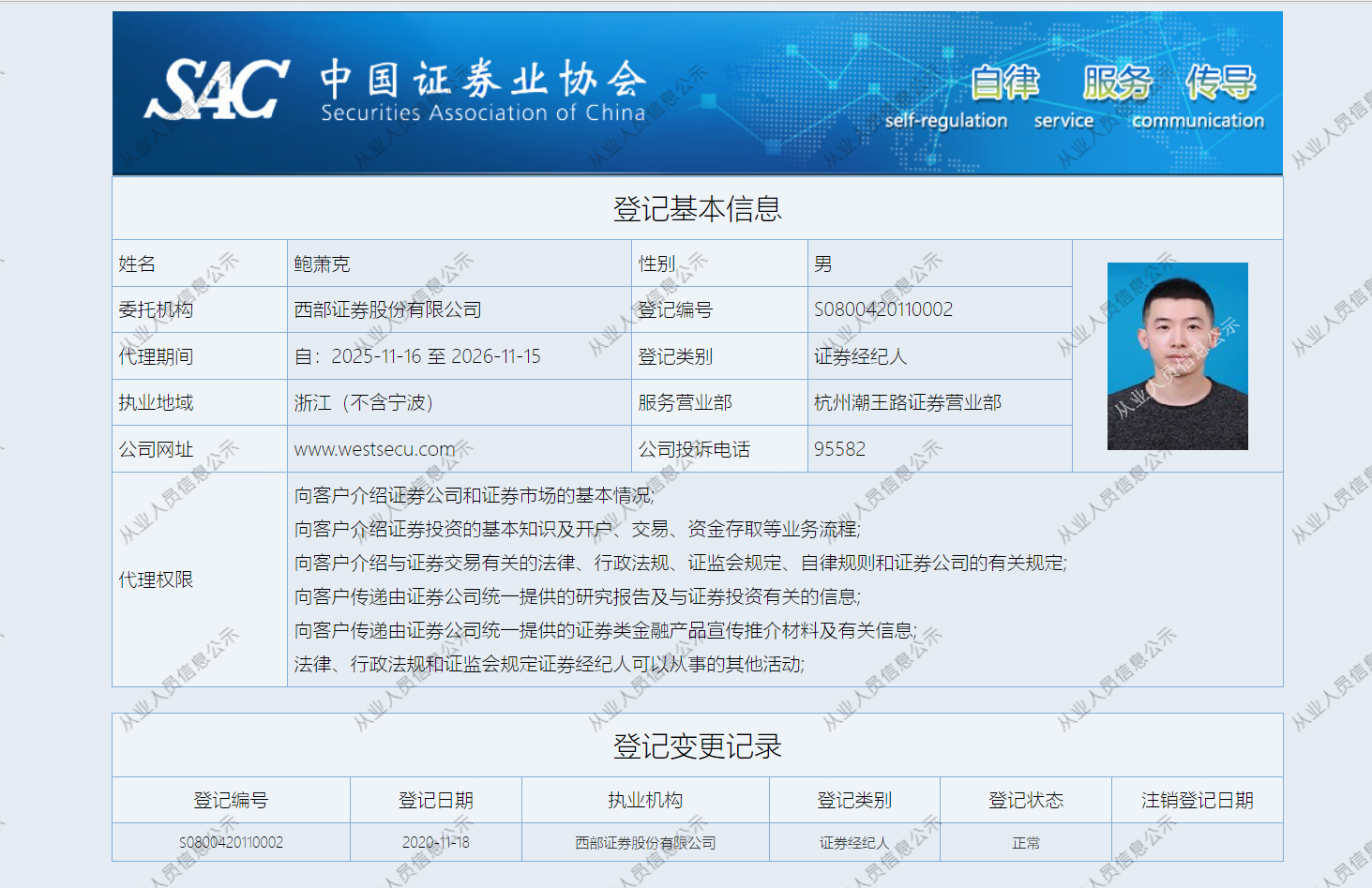Click the 中国证券业协会 banner title
The height and width of the screenshot is (888, 1372).
tap(483, 81)
